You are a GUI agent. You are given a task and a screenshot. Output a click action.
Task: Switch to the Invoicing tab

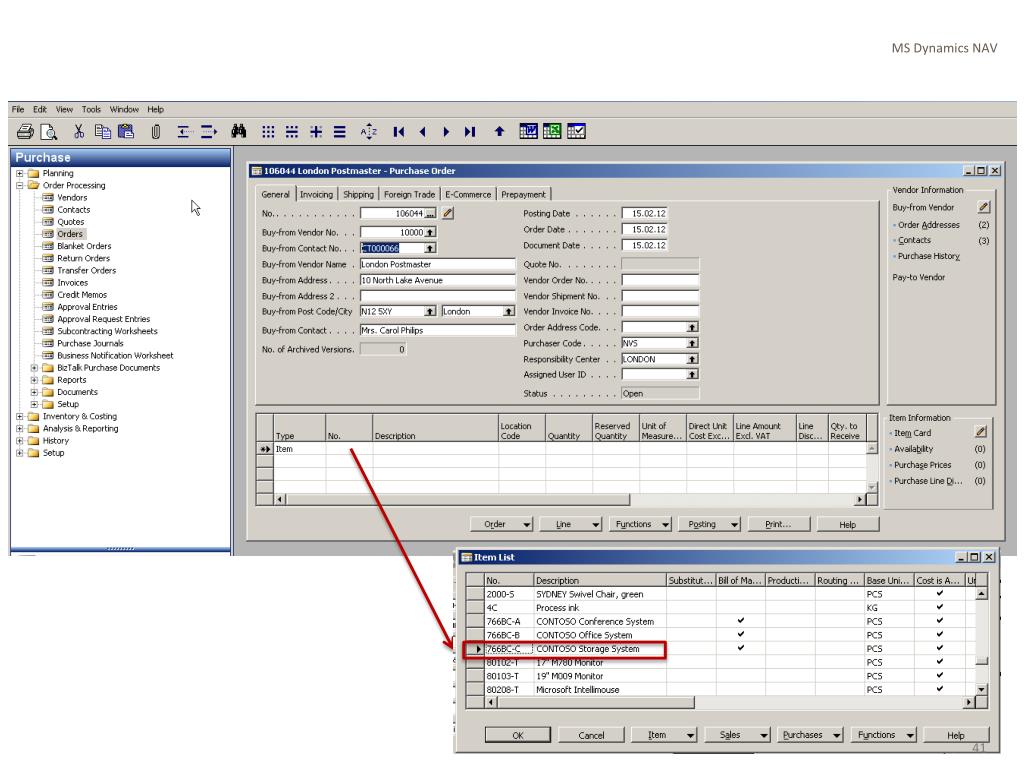tap(316, 195)
